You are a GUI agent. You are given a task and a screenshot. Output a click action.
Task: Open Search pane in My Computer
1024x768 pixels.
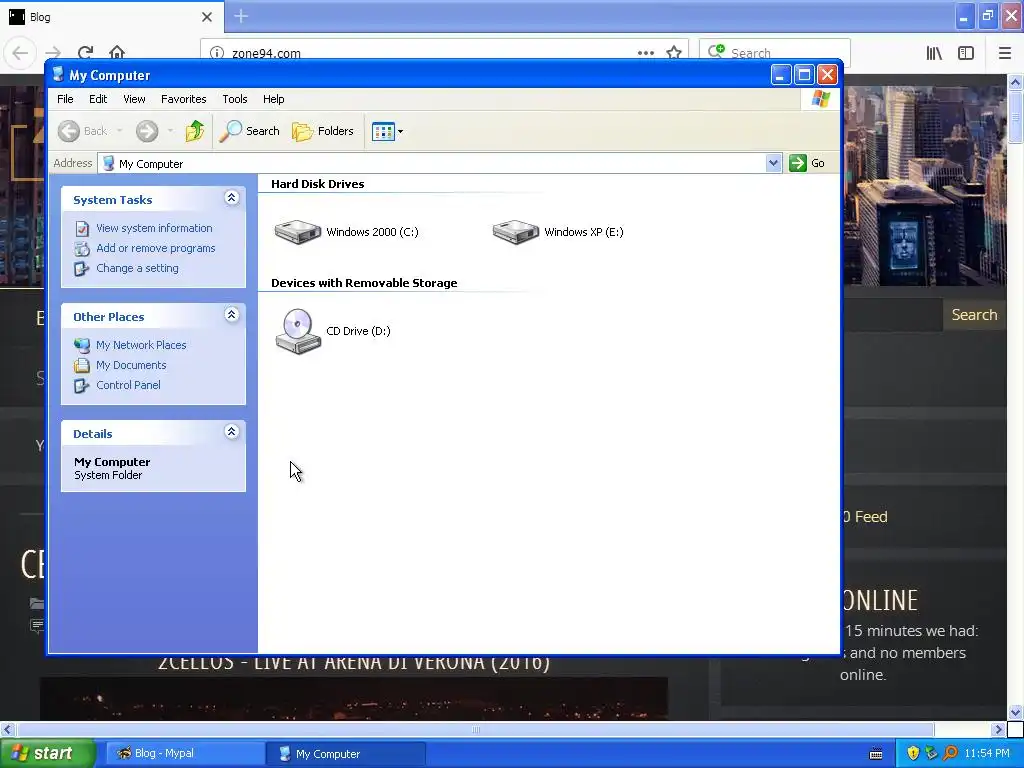click(x=249, y=131)
